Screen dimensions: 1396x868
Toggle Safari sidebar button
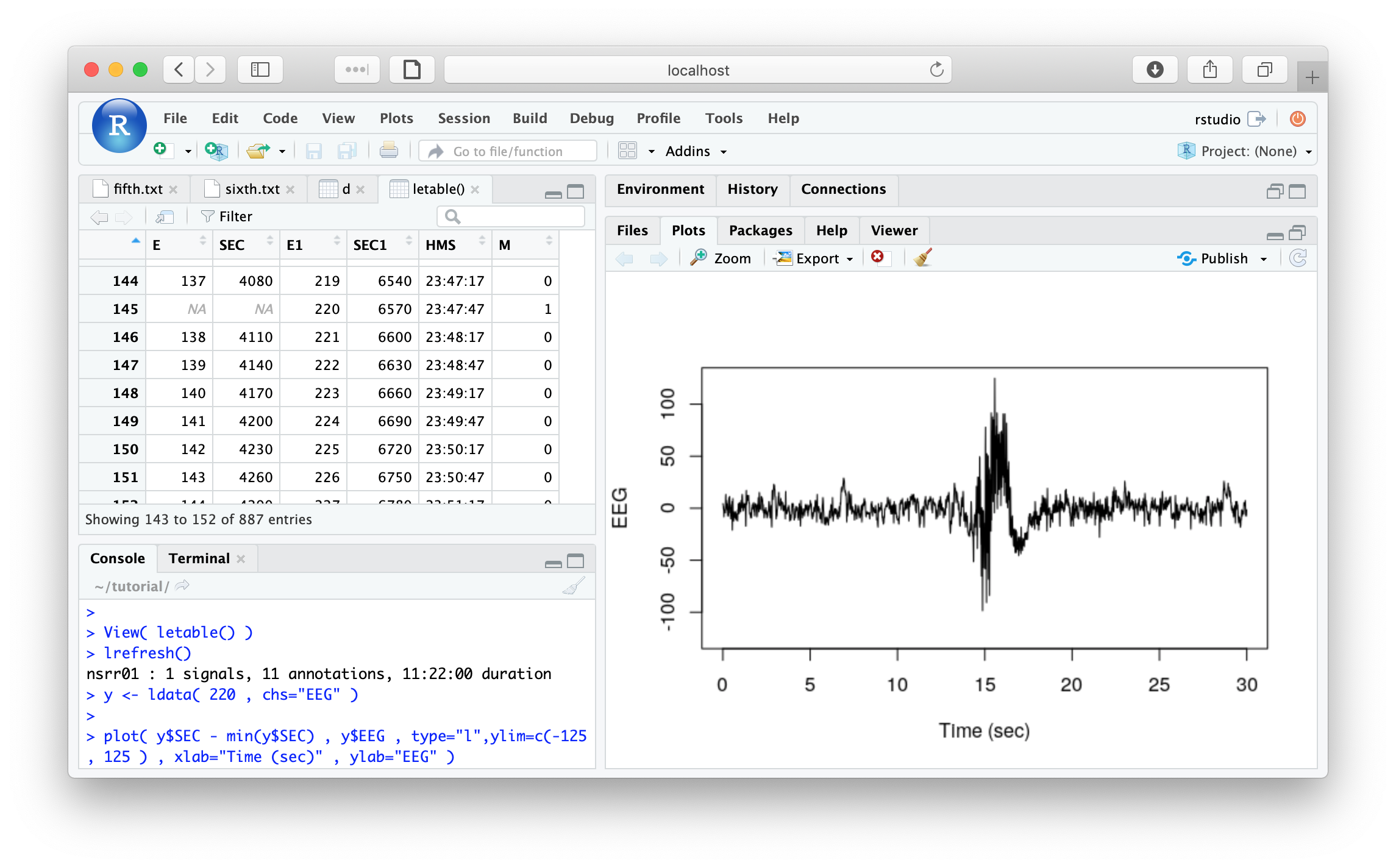[x=260, y=69]
